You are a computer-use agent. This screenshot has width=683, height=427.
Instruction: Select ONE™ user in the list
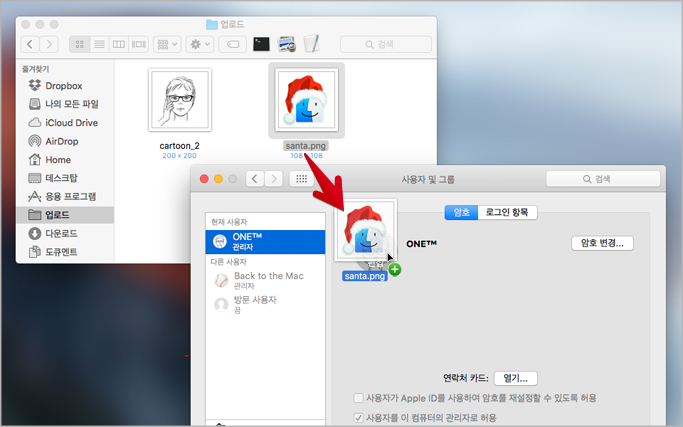[x=265, y=242]
